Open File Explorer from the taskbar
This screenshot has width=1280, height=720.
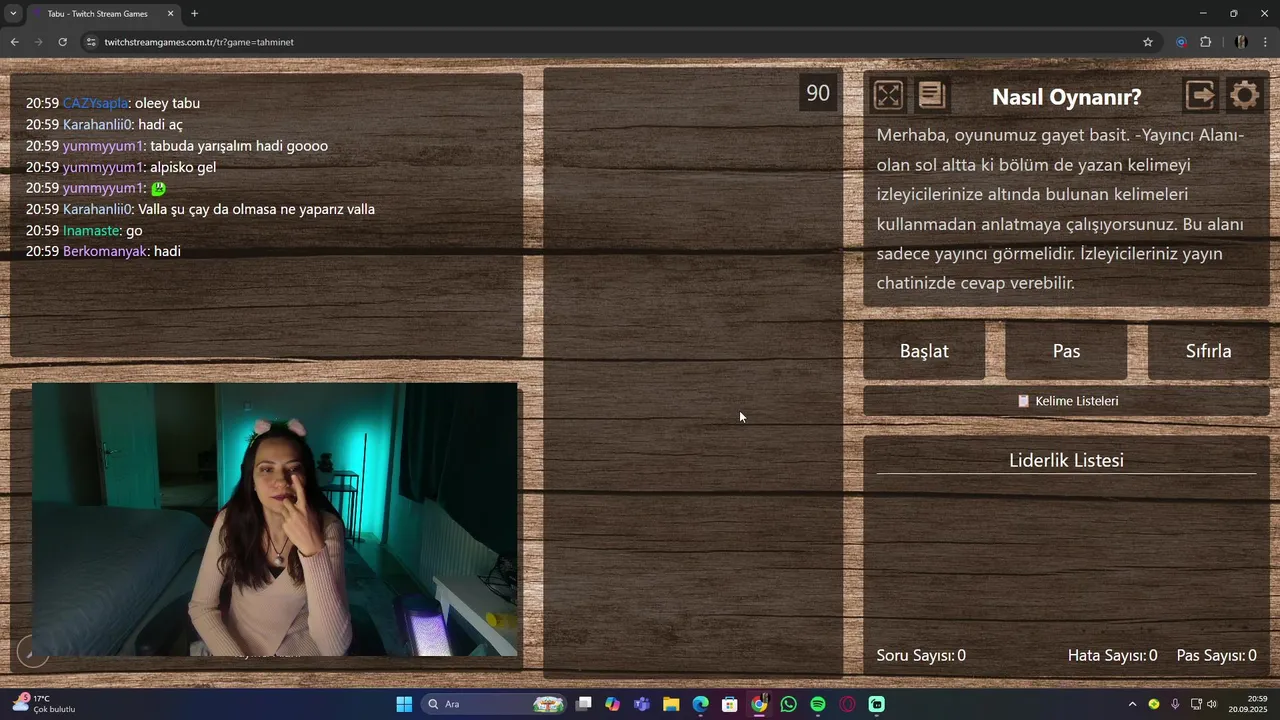[671, 704]
